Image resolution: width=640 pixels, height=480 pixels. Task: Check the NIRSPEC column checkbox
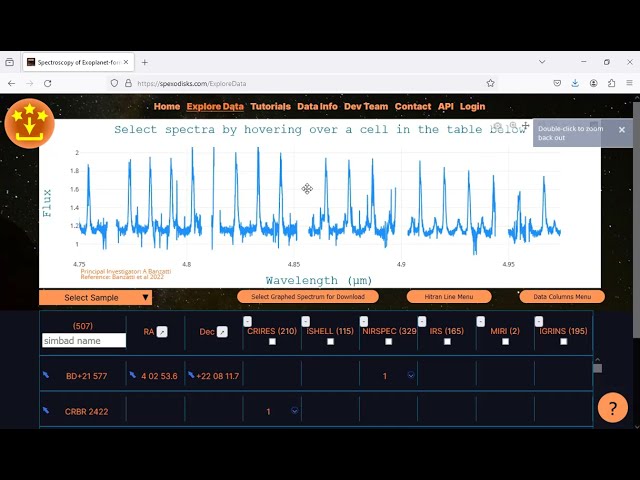389,342
